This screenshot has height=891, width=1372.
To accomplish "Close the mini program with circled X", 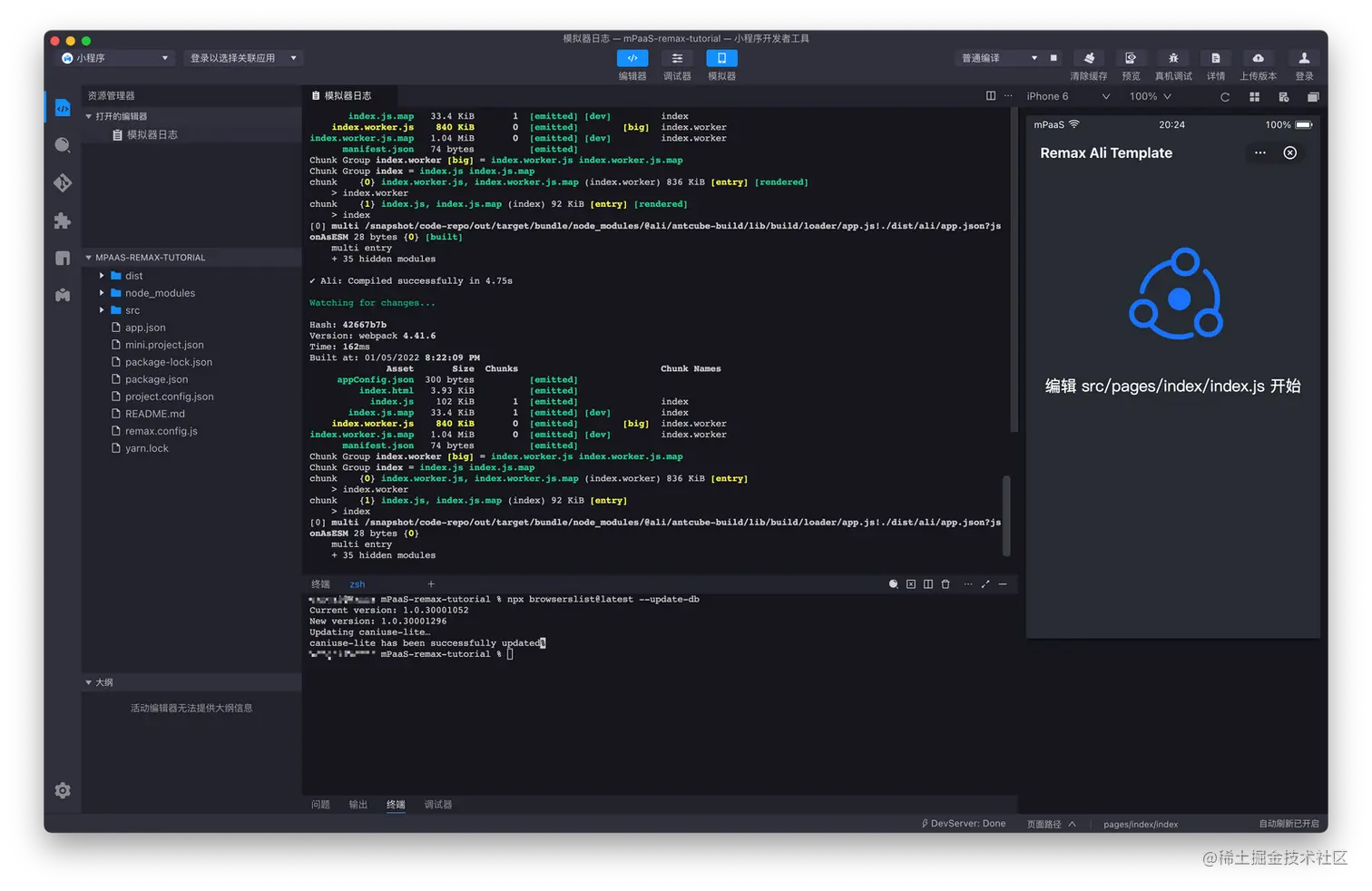I will tap(1290, 152).
